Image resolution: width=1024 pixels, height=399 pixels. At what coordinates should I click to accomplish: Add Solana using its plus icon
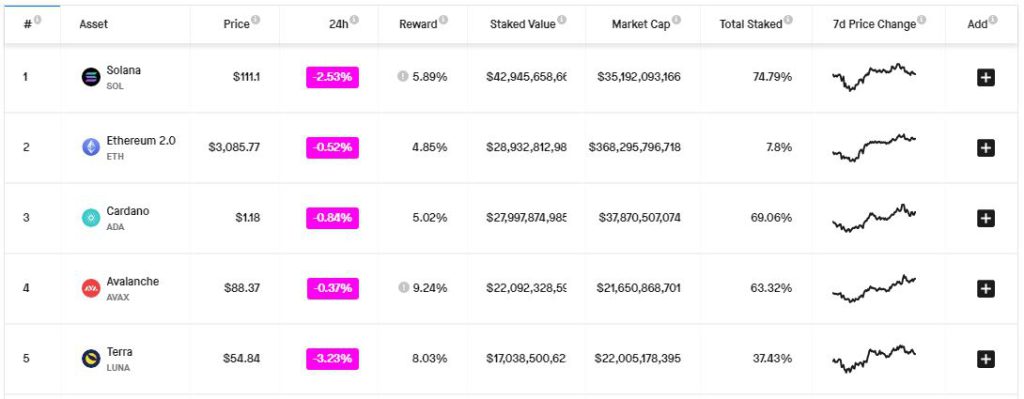[985, 78]
